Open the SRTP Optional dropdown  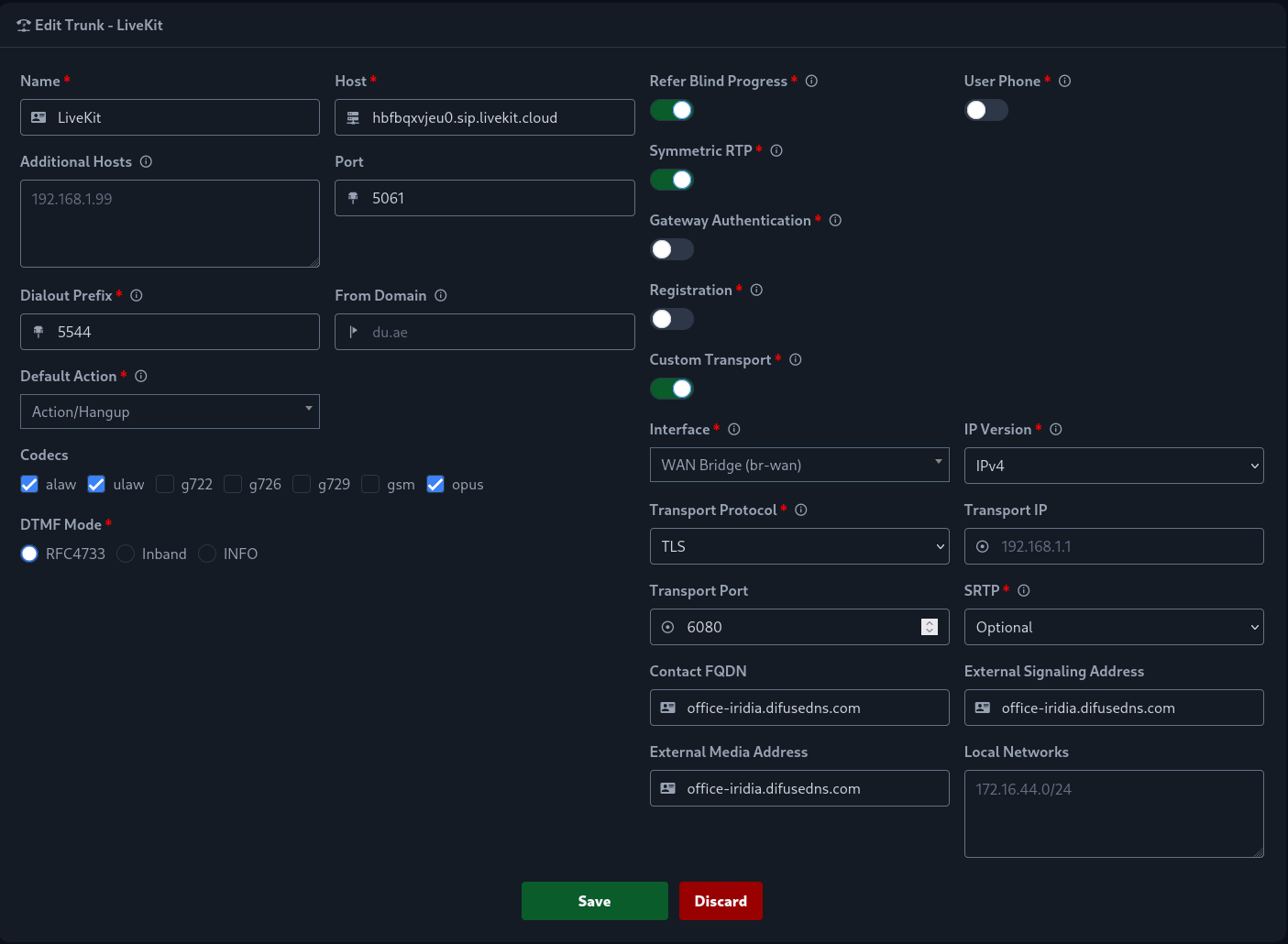[x=1113, y=627]
